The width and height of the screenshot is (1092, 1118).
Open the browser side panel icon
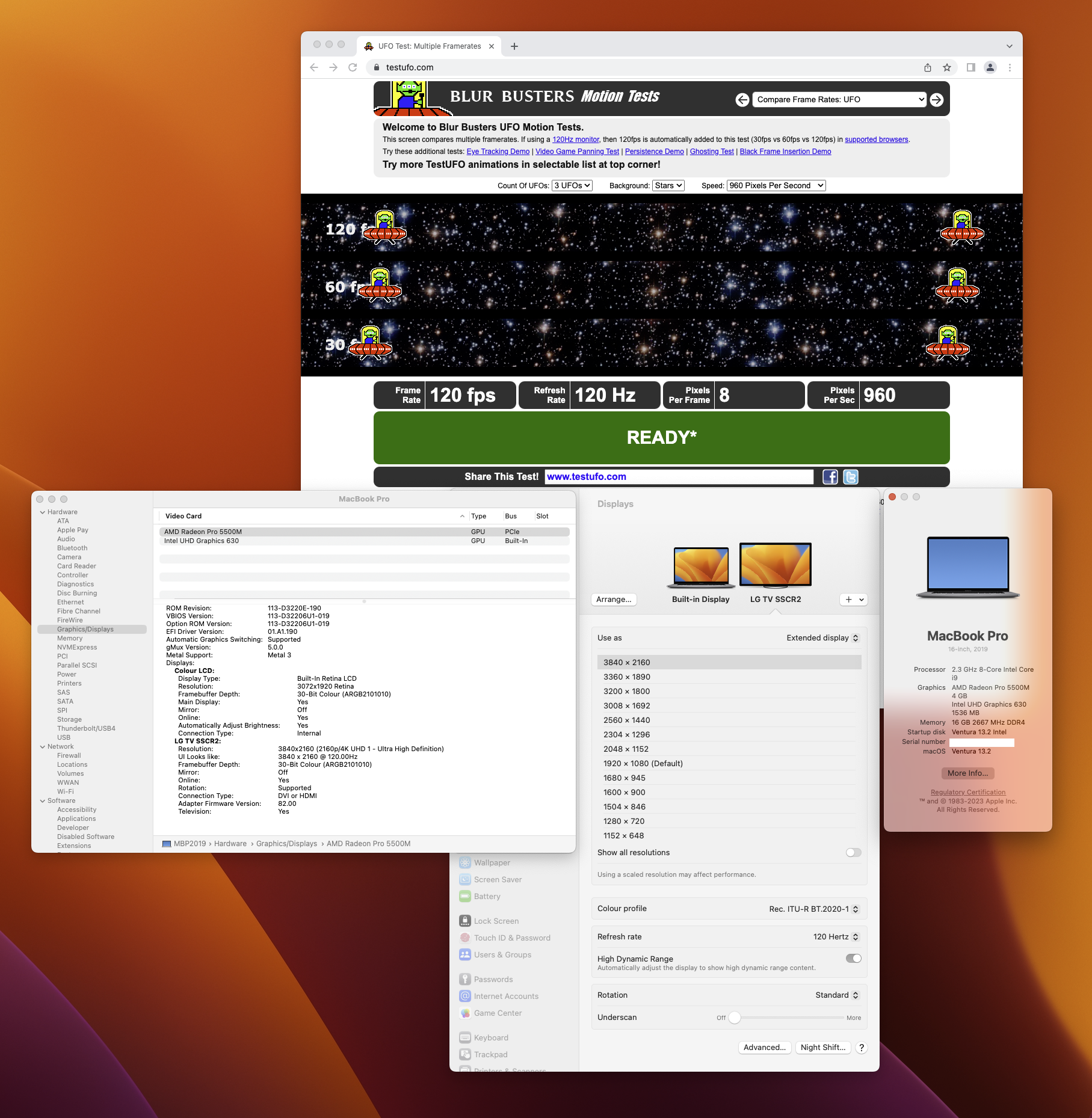(970, 67)
